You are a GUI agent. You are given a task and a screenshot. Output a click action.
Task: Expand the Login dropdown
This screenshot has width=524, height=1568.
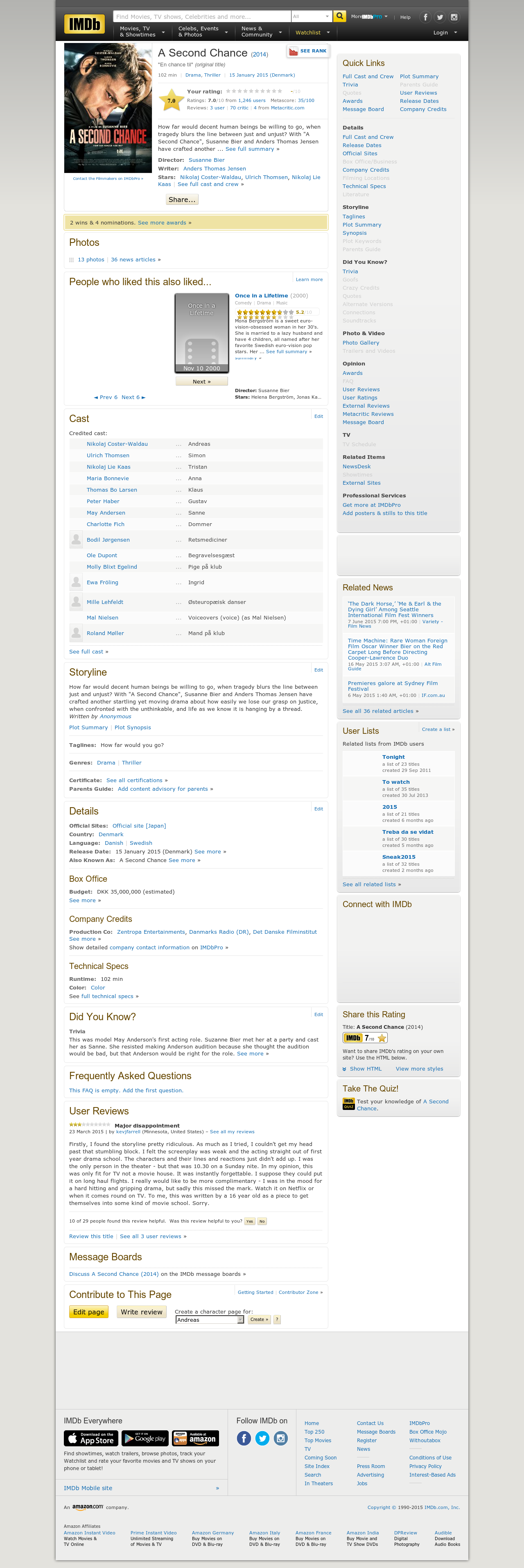point(445,33)
